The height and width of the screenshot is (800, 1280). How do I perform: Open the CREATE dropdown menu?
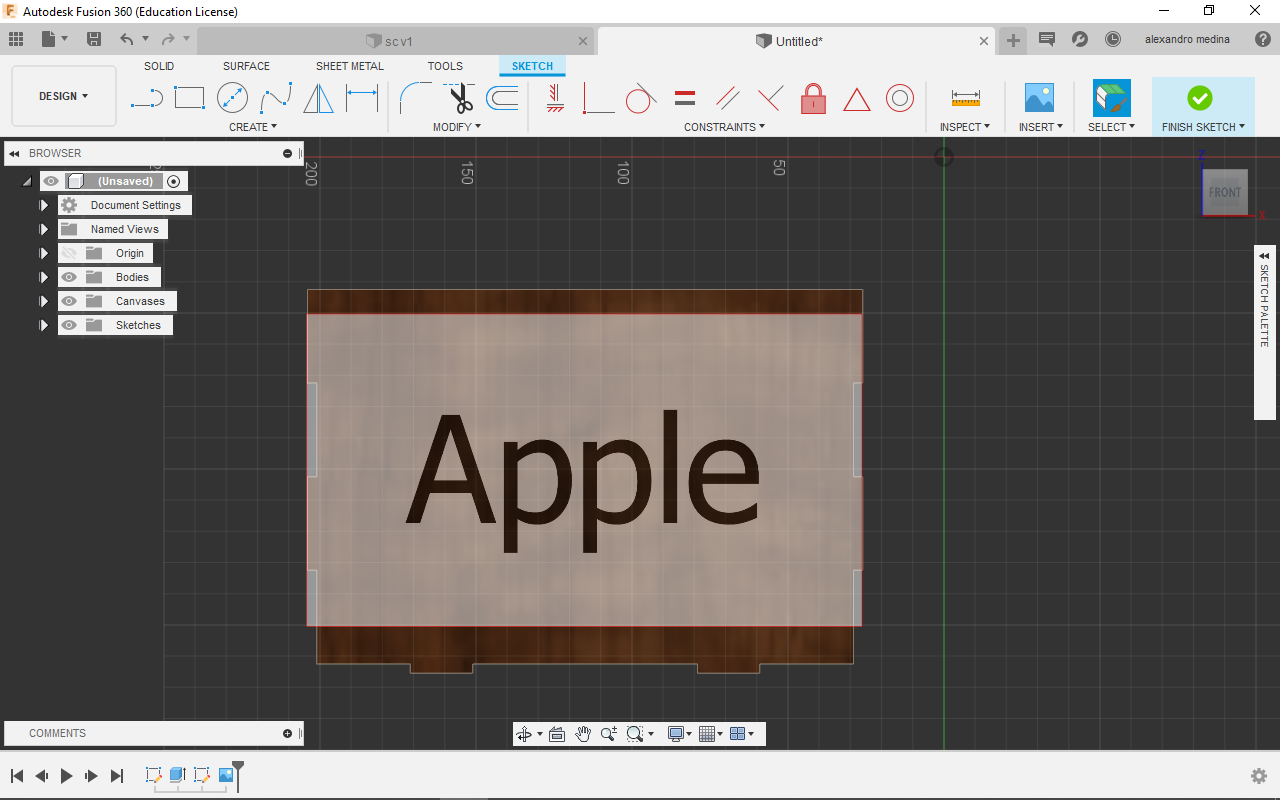pyautogui.click(x=253, y=127)
